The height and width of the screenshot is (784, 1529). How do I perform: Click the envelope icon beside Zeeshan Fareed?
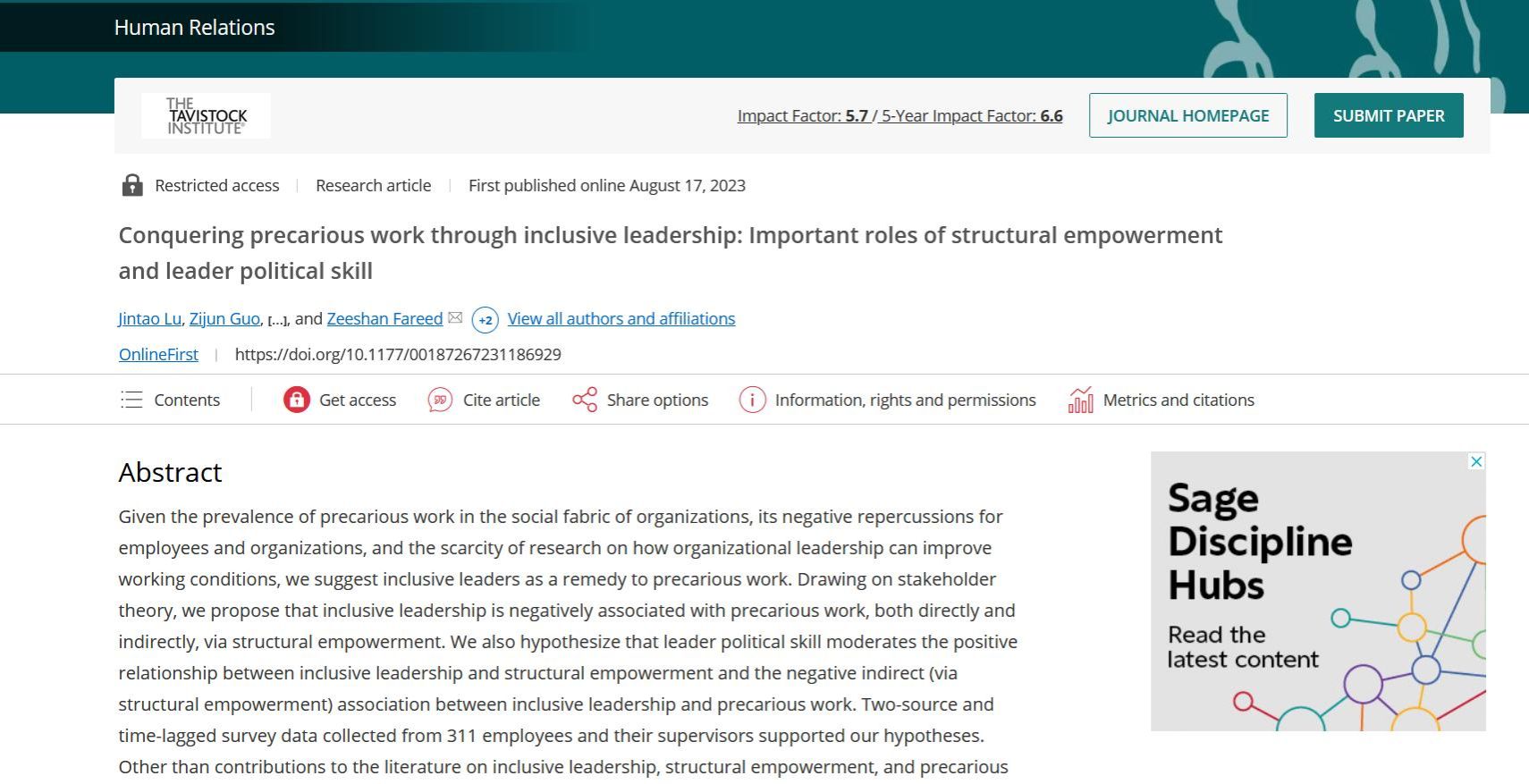click(455, 318)
